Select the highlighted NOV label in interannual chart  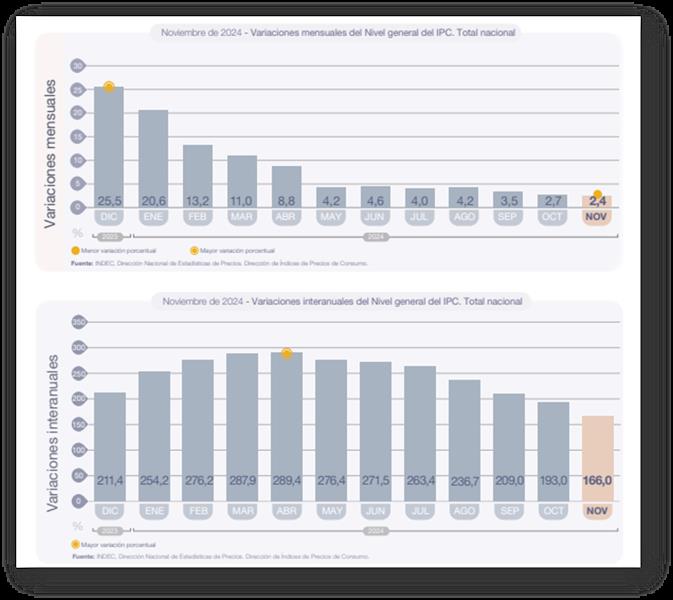[598, 511]
